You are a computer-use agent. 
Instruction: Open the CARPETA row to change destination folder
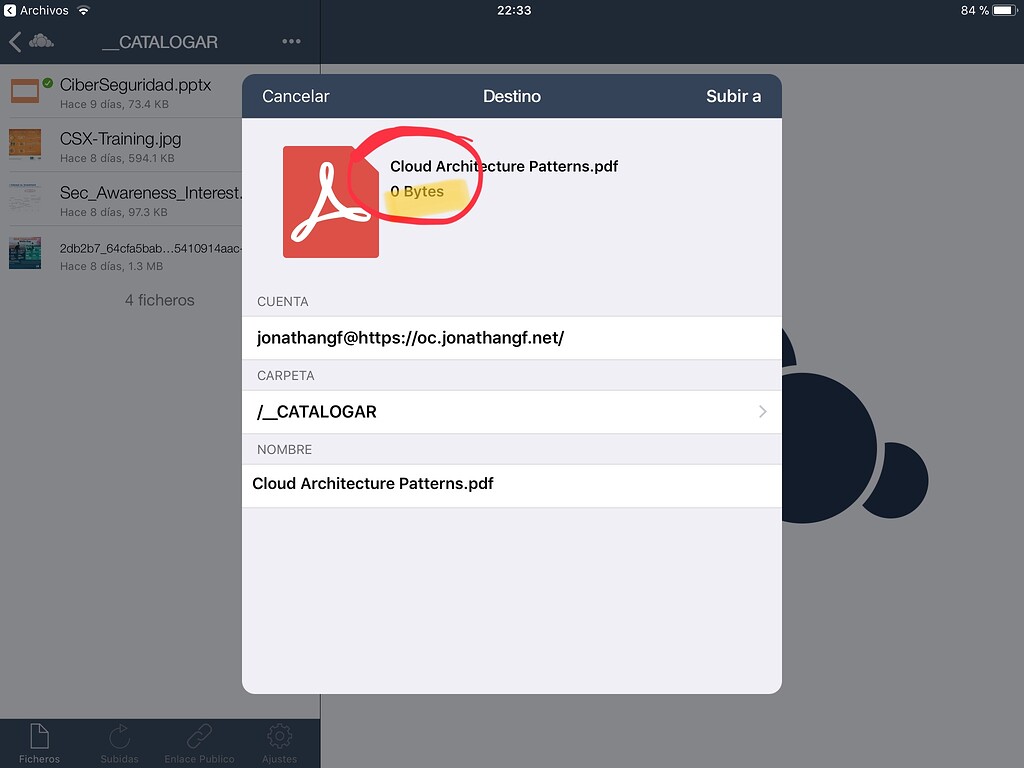click(x=512, y=411)
